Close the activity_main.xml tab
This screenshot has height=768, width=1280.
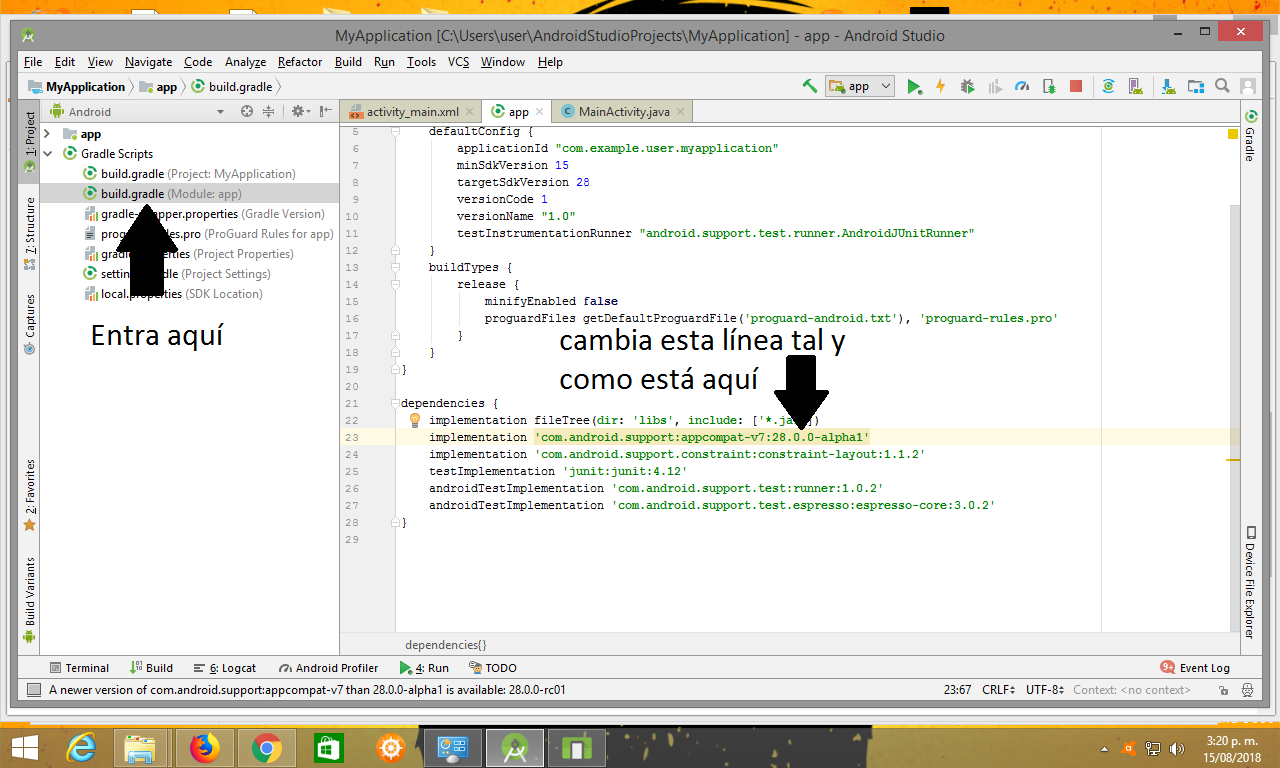[471, 112]
